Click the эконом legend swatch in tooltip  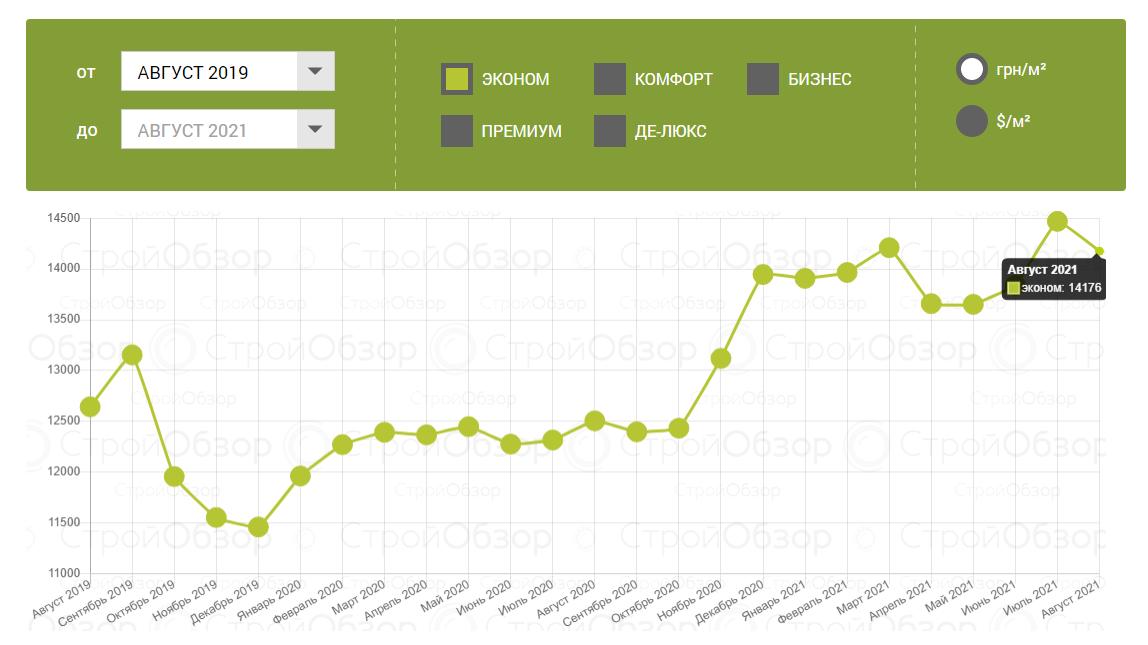1013,288
